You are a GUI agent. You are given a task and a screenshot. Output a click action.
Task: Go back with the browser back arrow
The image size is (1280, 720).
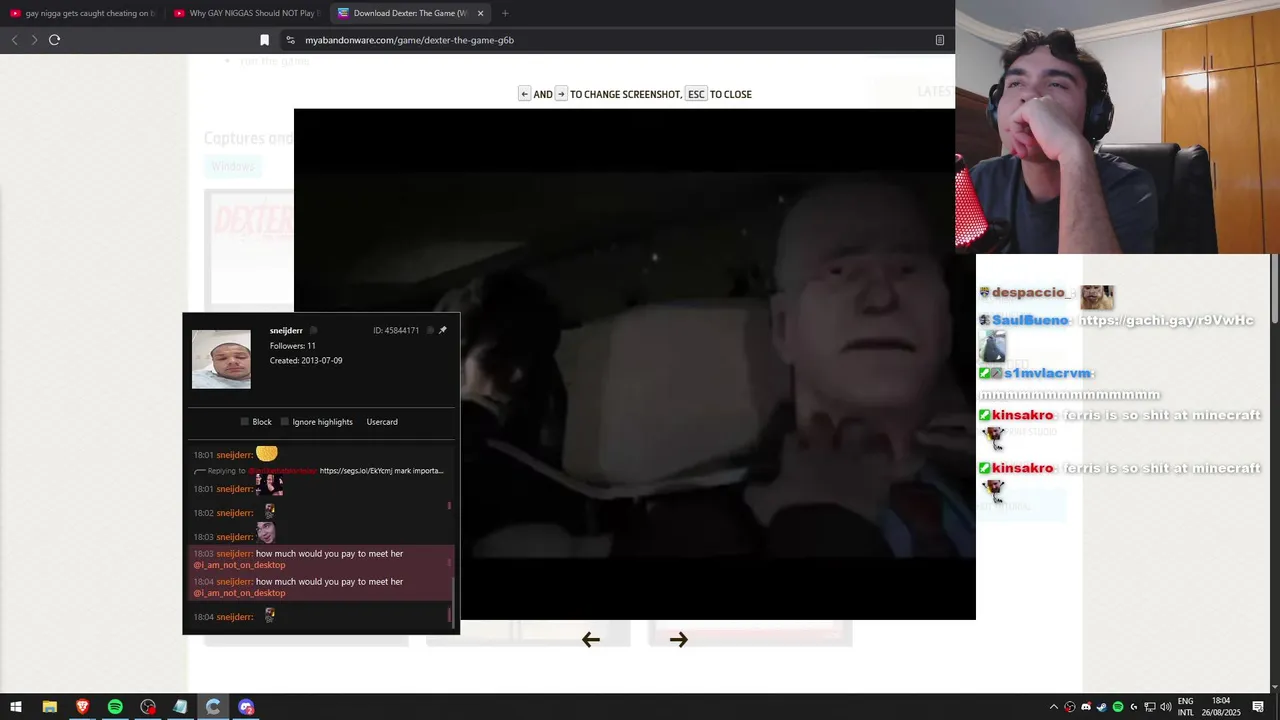[x=14, y=40]
